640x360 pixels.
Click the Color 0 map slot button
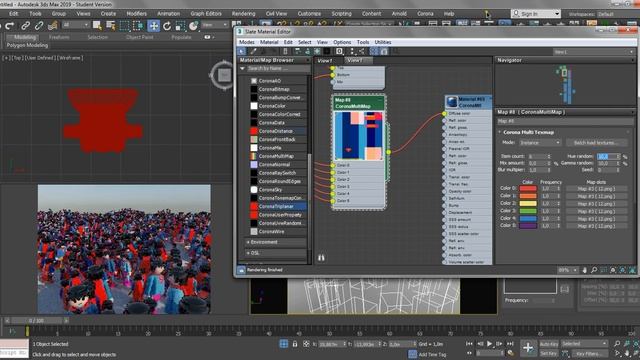coord(596,189)
